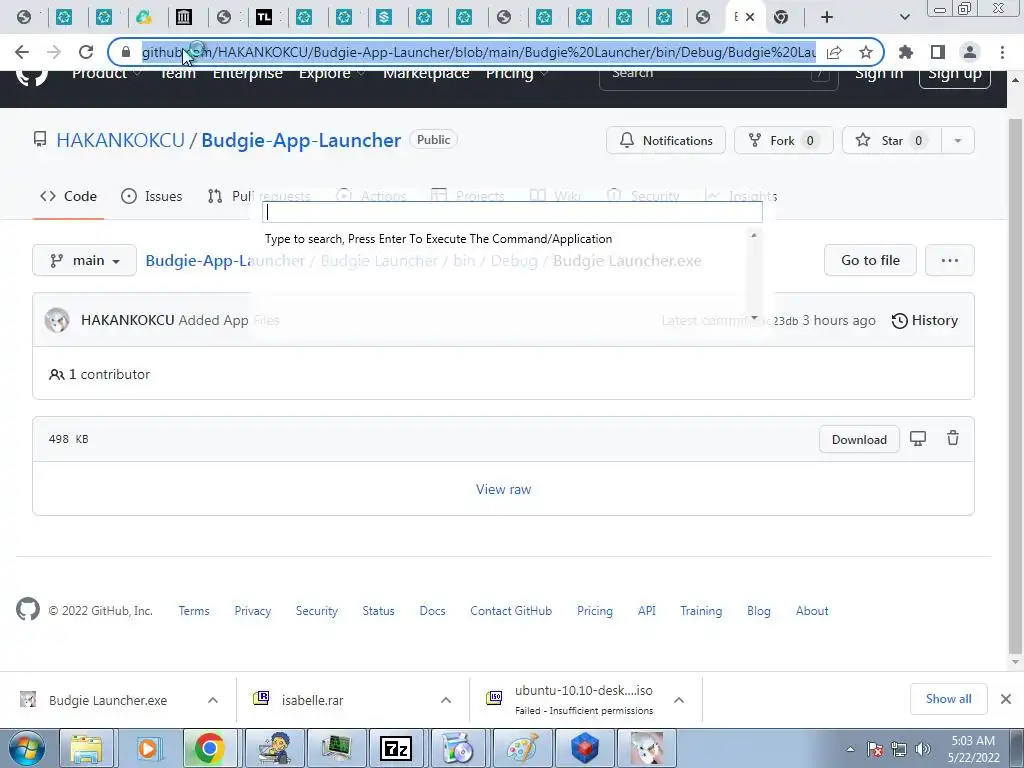
Task: Open Windows Explorer from the taskbar
Action: (x=86, y=748)
